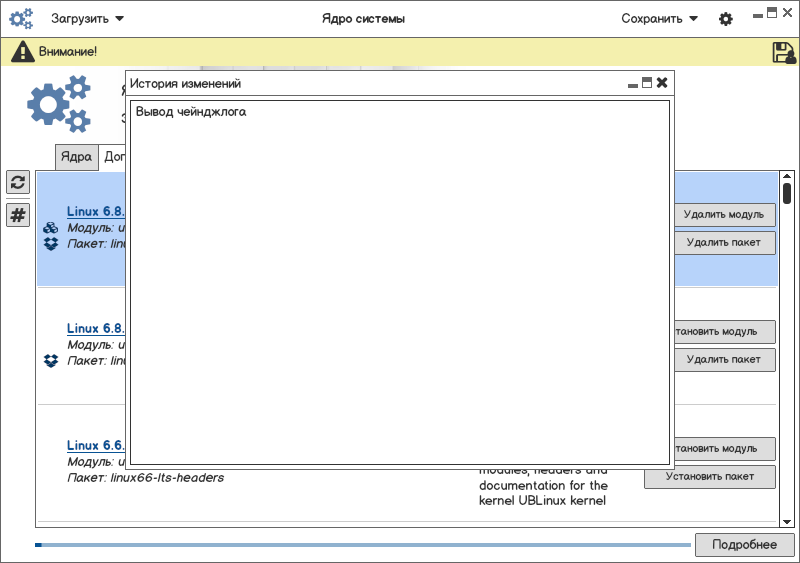
Task: Close the История изменений dialog
Action: pyautogui.click(x=662, y=83)
